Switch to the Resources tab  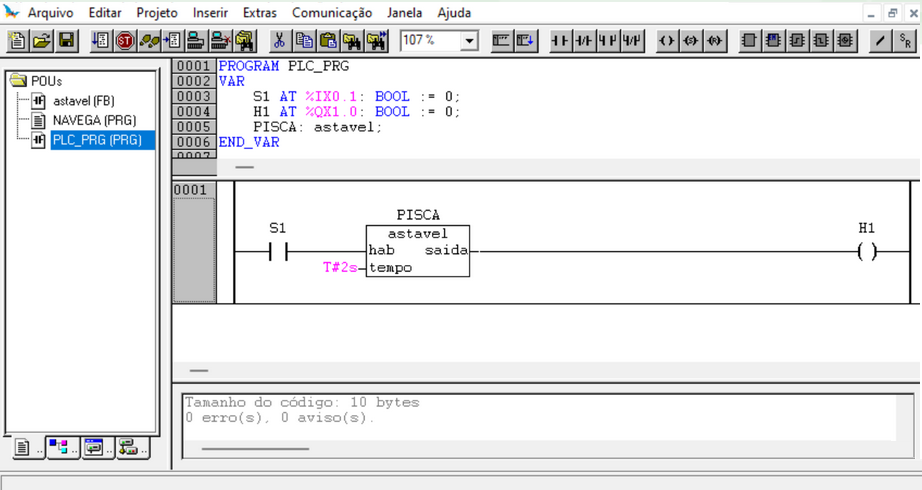(x=133, y=448)
